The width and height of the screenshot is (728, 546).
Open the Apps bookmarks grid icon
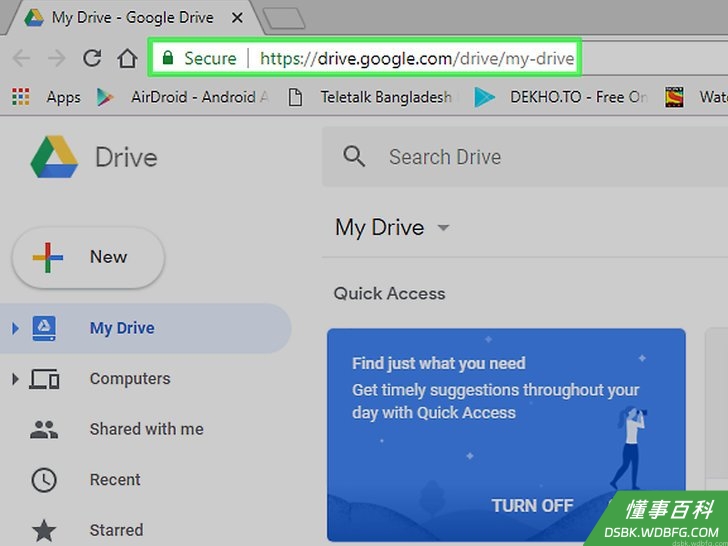(20, 97)
